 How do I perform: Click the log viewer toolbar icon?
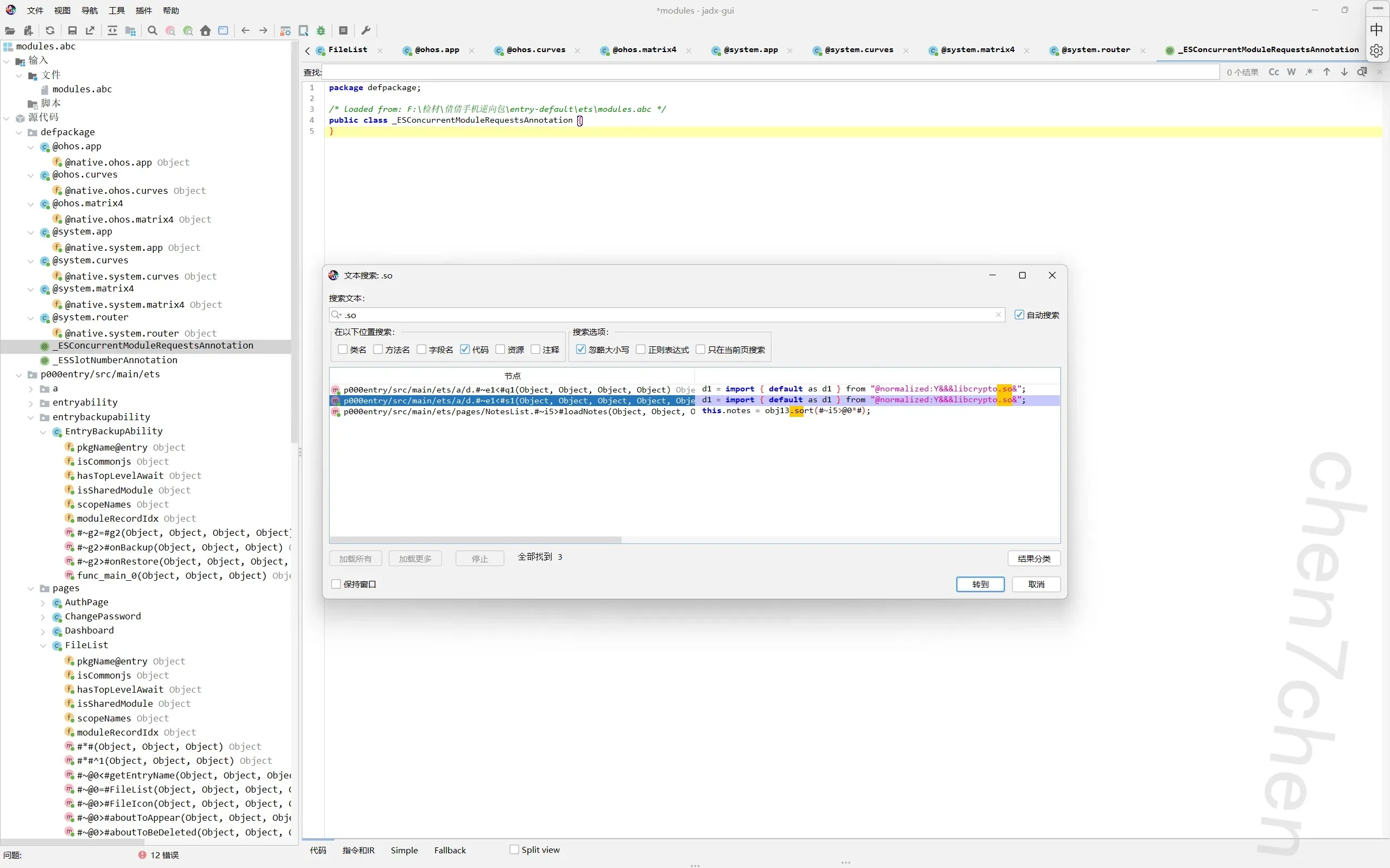click(x=343, y=31)
